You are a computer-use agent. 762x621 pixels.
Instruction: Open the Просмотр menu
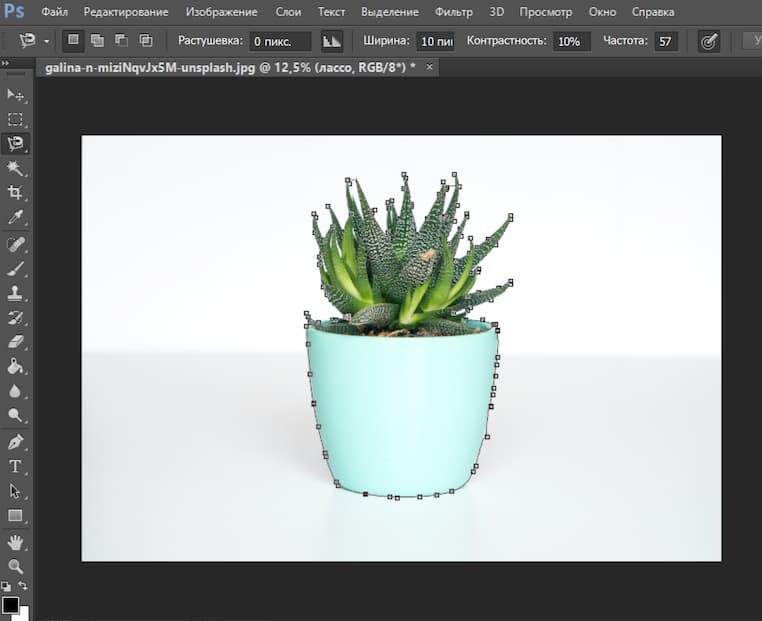[546, 12]
